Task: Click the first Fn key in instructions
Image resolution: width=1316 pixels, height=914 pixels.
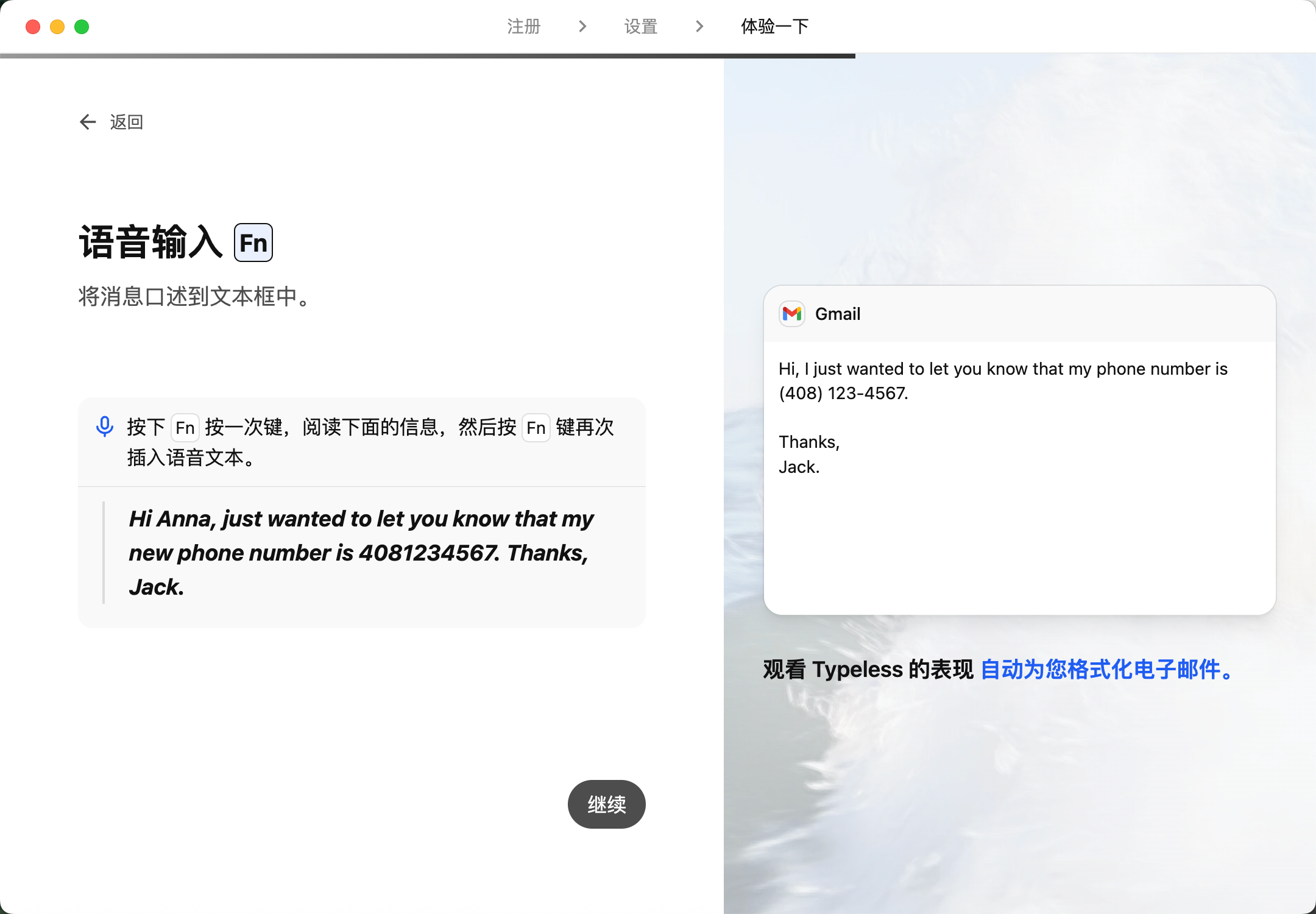Action: click(185, 428)
